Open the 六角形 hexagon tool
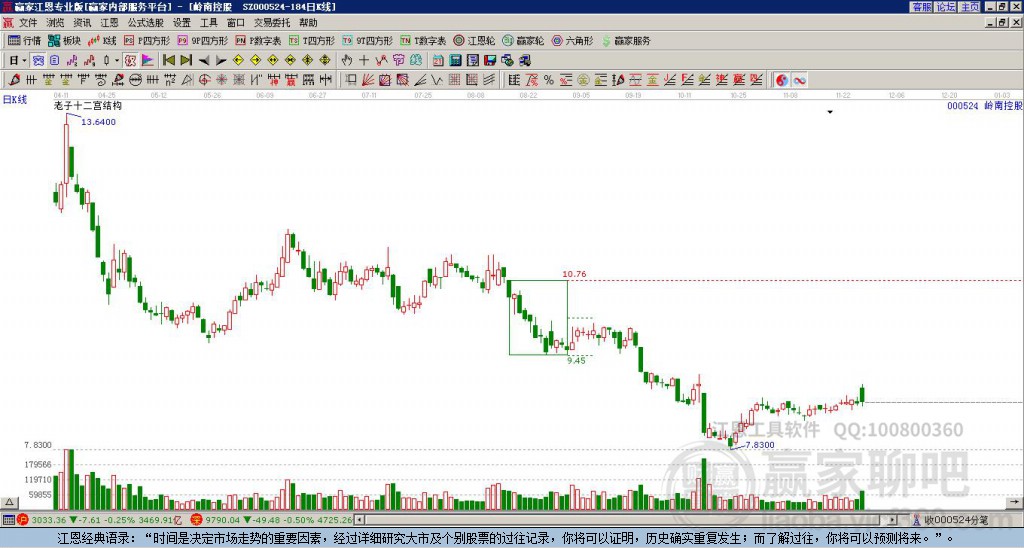 (x=573, y=40)
